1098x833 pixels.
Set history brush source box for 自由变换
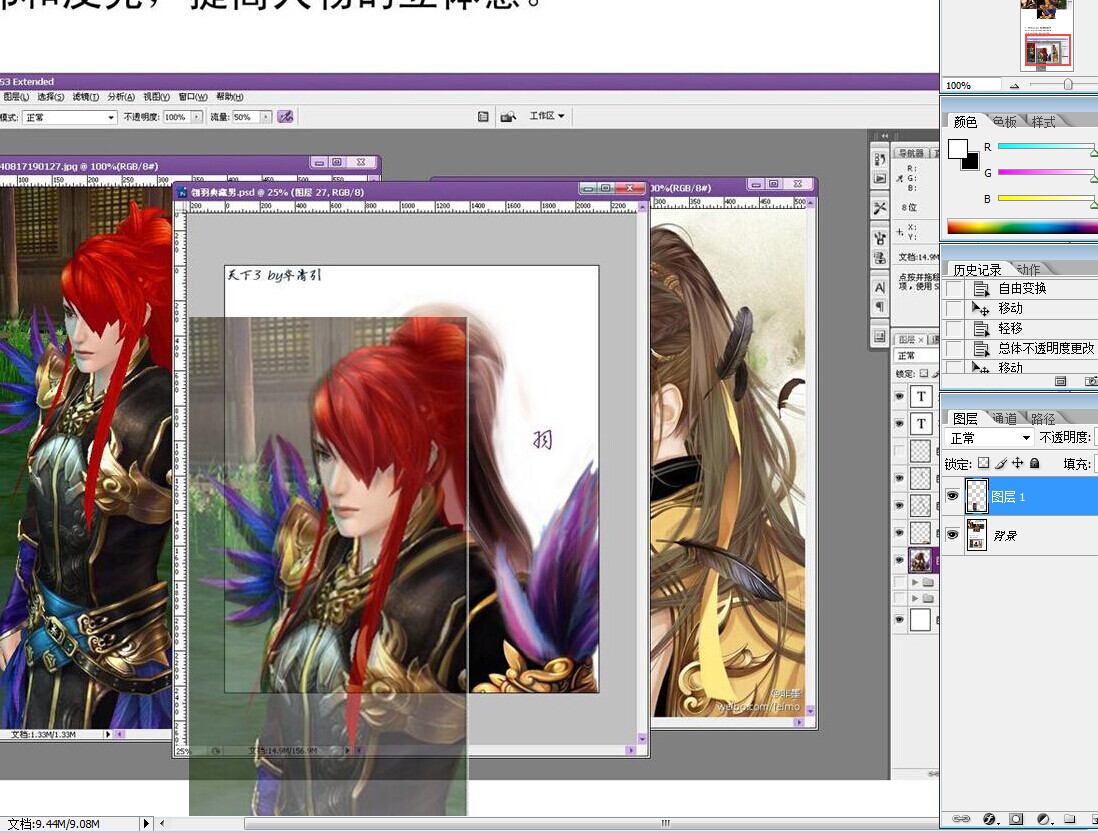pos(954,288)
